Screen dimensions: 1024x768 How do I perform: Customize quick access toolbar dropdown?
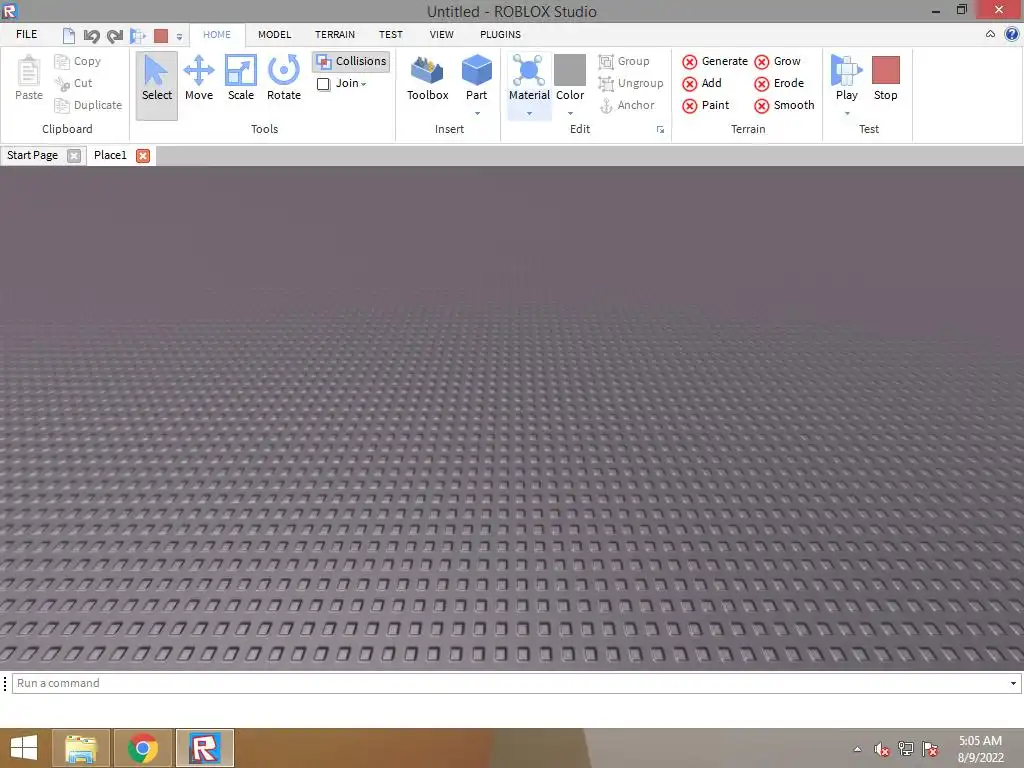coord(179,37)
